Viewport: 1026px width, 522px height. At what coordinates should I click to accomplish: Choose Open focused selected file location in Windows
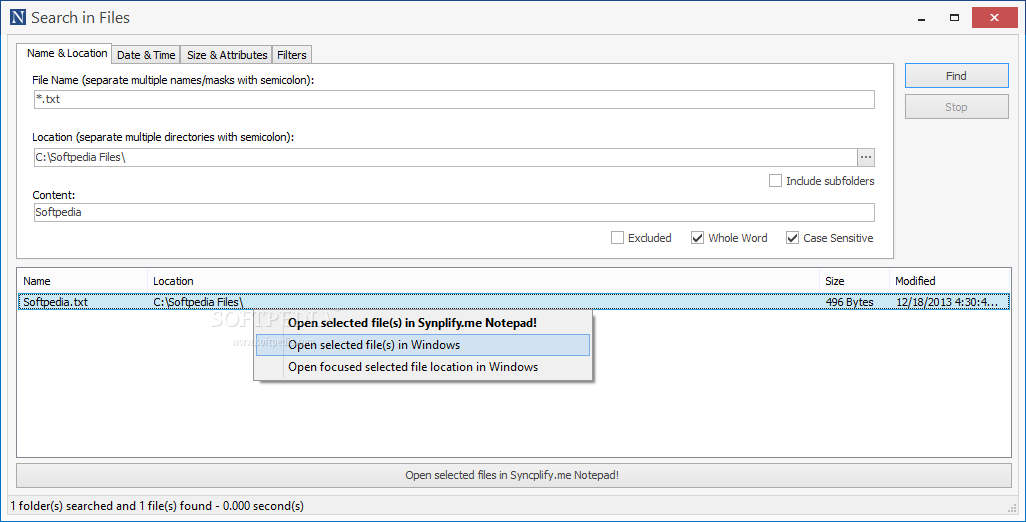tap(423, 367)
